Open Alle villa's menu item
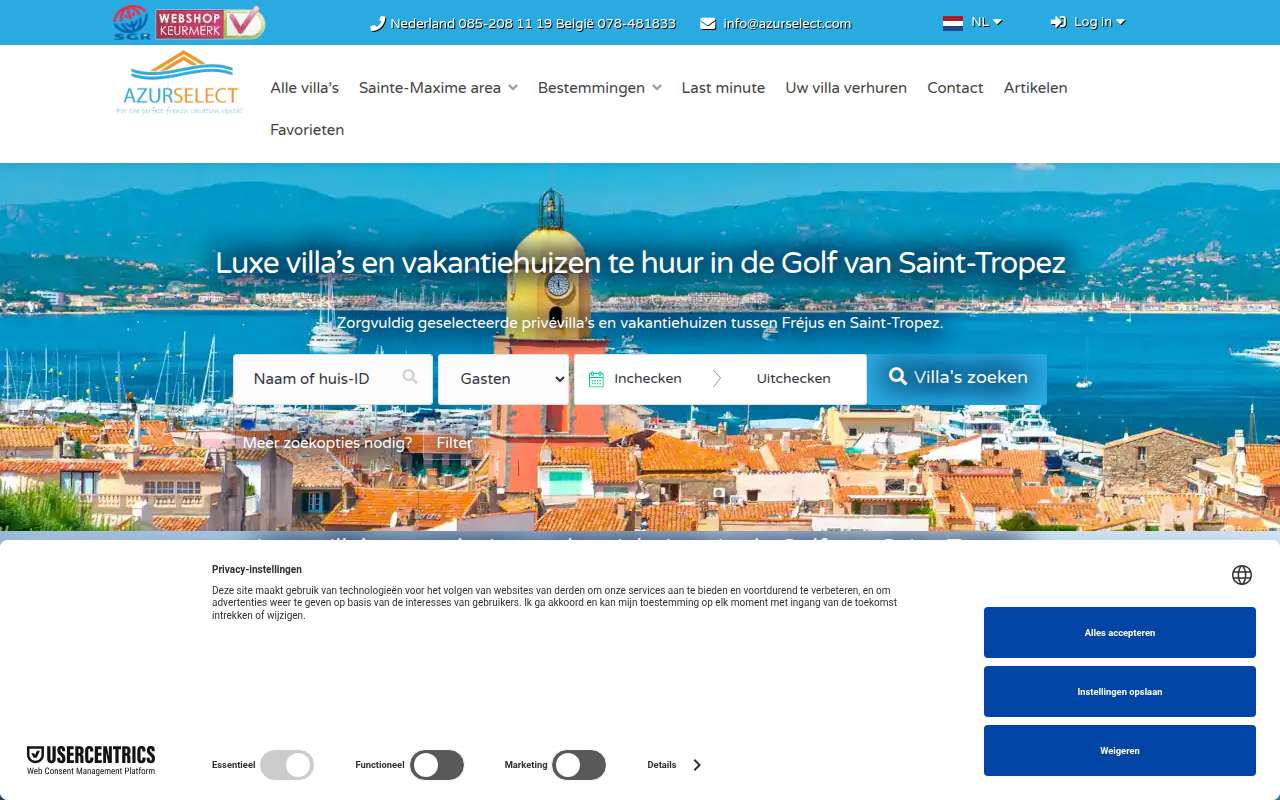This screenshot has height=800, width=1280. tap(305, 88)
